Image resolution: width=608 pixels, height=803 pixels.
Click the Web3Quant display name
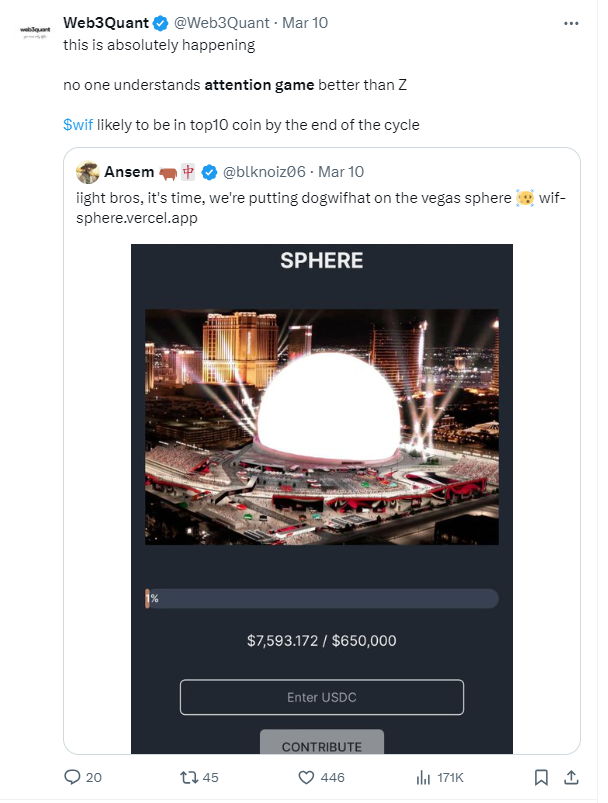(106, 23)
